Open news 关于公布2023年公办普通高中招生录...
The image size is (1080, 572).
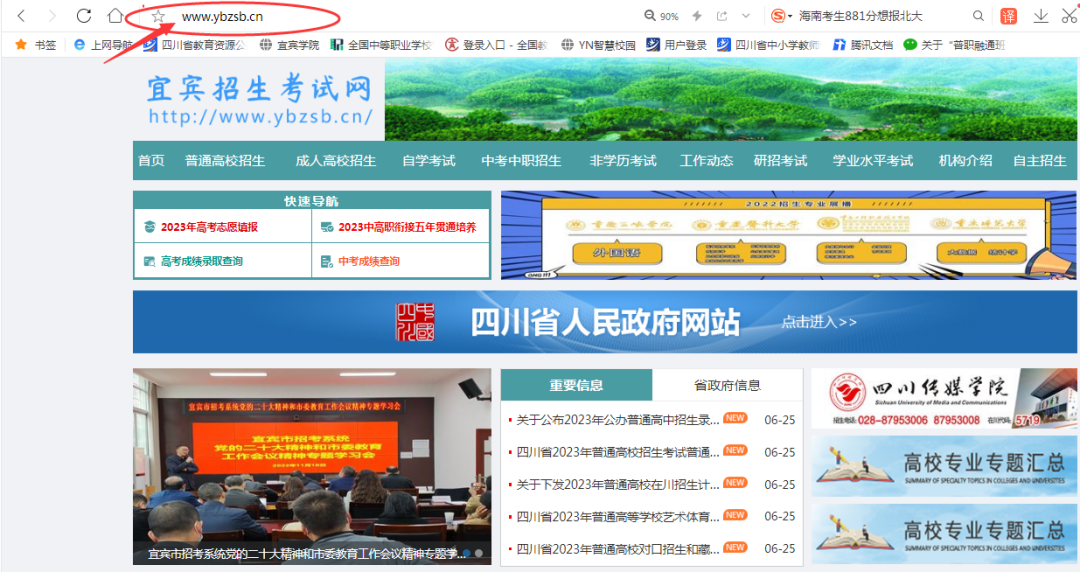click(x=618, y=420)
